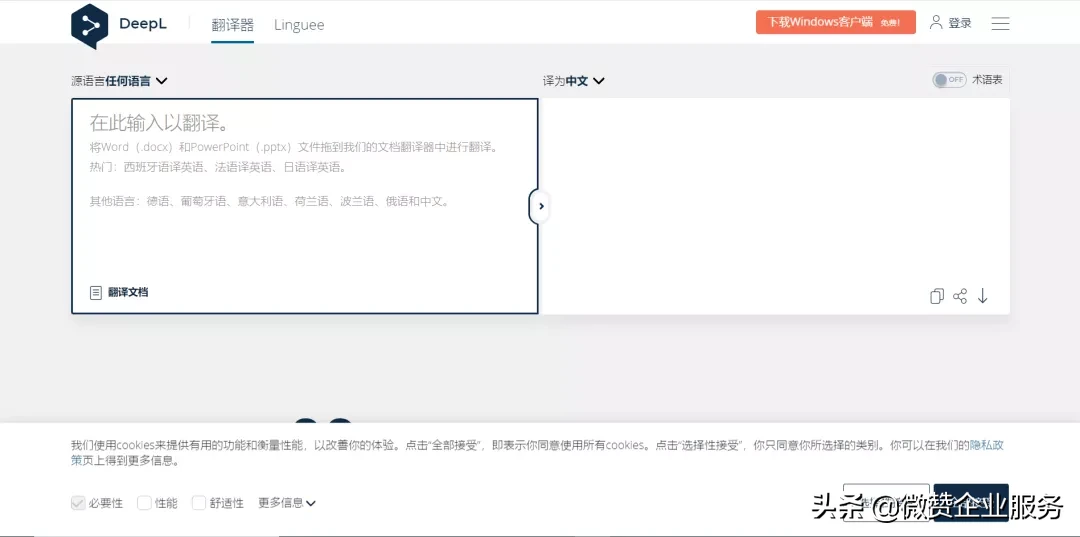This screenshot has width=1080, height=537.
Task: Click the 登录 login link
Action: click(960, 23)
